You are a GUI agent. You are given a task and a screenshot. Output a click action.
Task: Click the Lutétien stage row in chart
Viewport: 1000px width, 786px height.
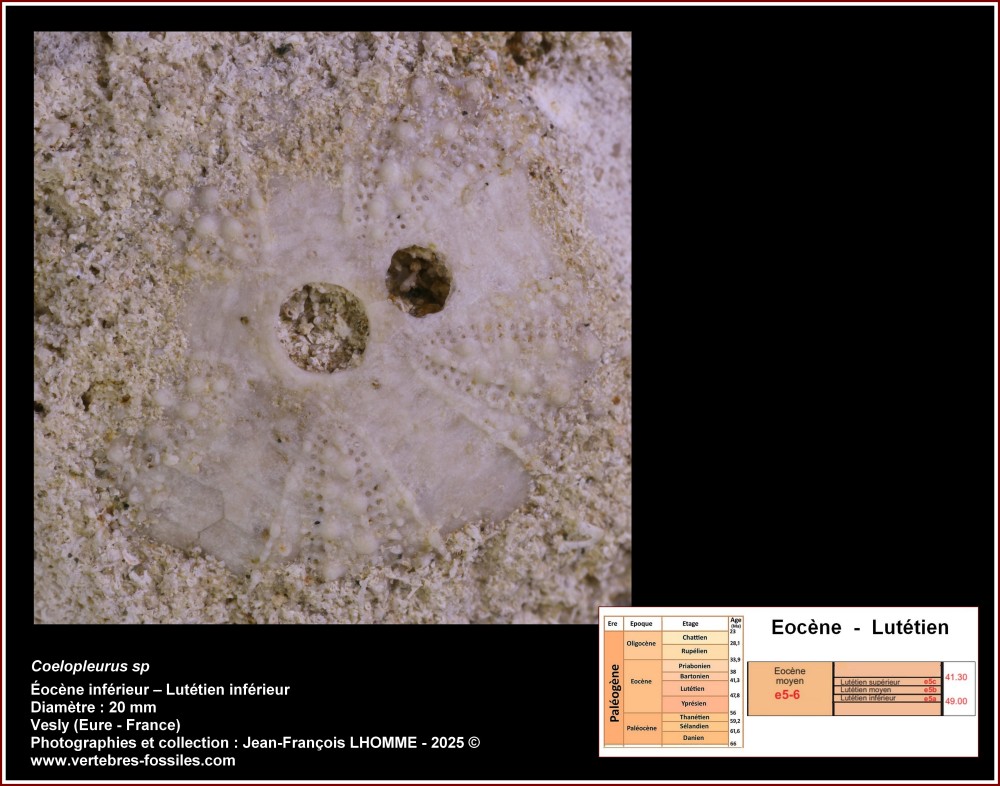coord(694,689)
